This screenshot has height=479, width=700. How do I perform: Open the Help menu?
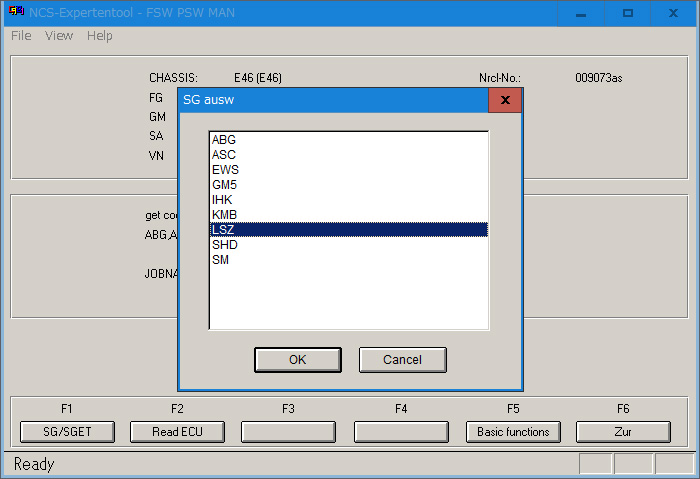(100, 36)
